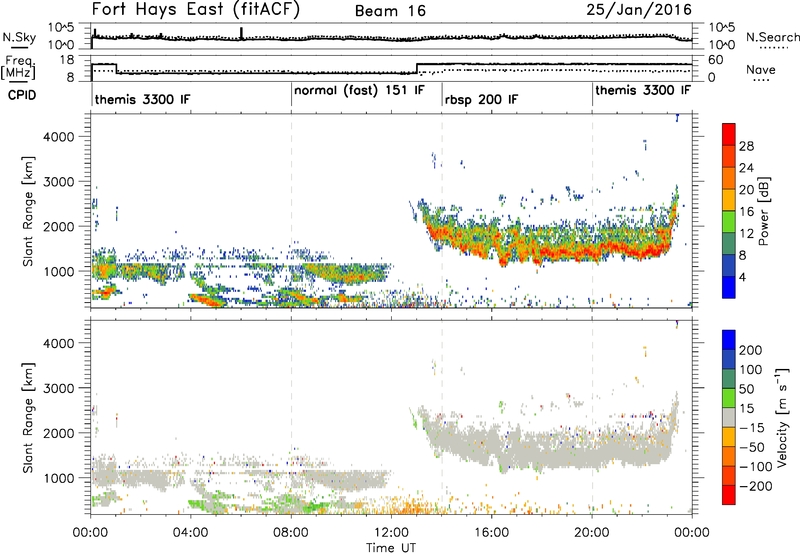
Task: Click the 'Fort Hays East (fitACF)' title
Action: coord(196,9)
